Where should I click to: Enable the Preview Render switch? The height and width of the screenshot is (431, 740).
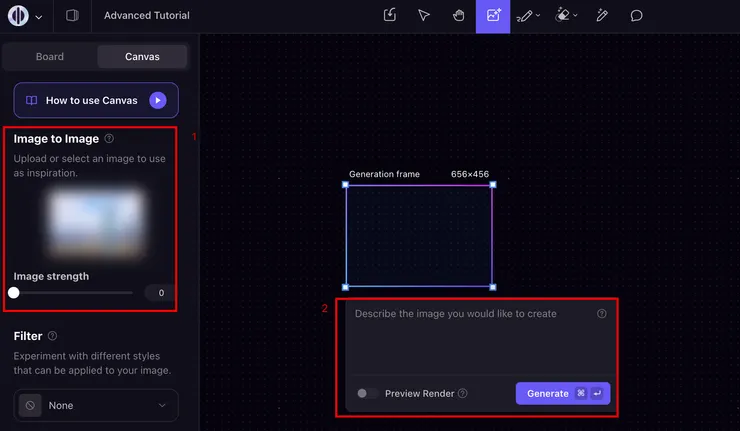(368, 394)
